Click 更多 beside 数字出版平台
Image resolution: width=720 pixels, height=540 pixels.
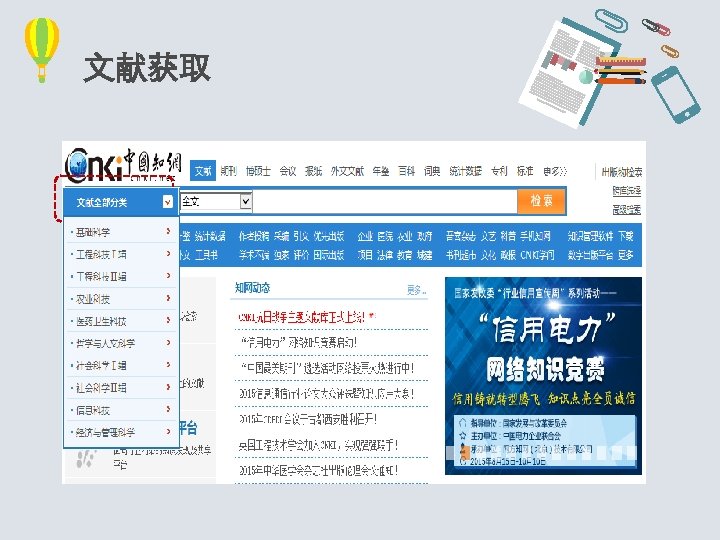(x=626, y=255)
